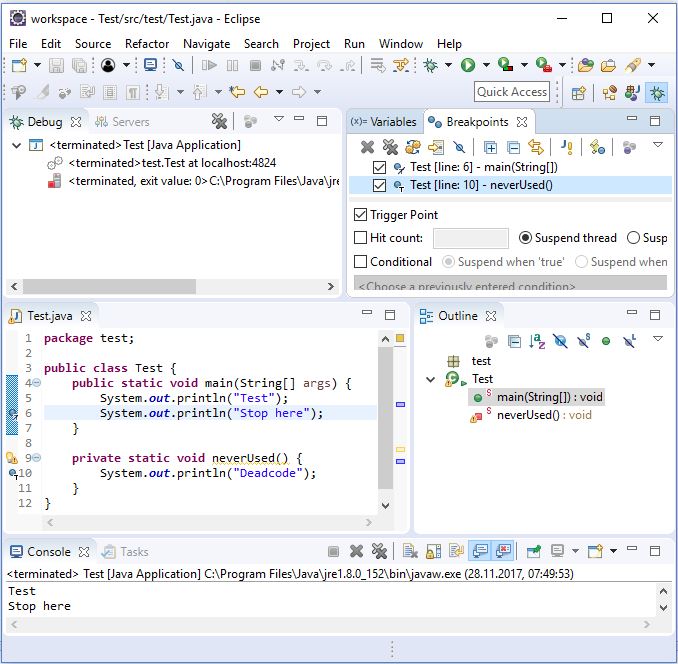Image resolution: width=678 pixels, height=664 pixels.
Task: Select neverUsed() in the Outline
Action: (531, 415)
